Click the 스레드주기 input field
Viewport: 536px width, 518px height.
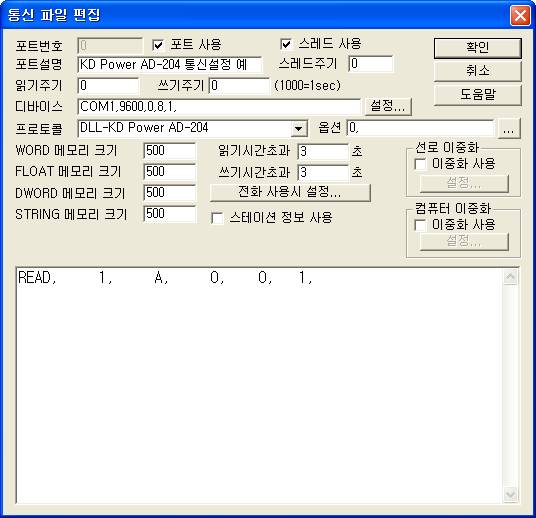pos(371,64)
